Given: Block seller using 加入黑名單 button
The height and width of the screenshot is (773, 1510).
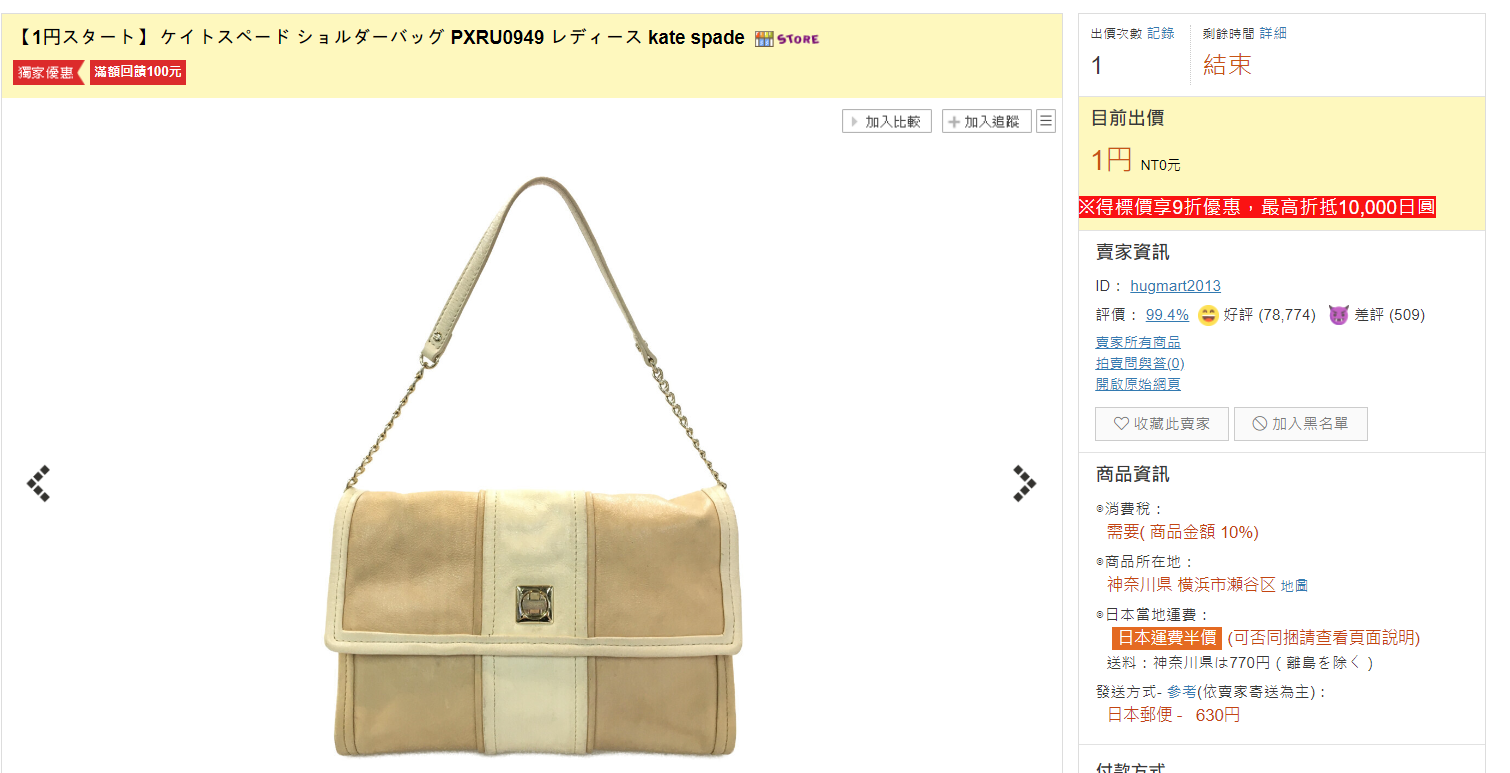Looking at the screenshot, I should (x=1300, y=424).
